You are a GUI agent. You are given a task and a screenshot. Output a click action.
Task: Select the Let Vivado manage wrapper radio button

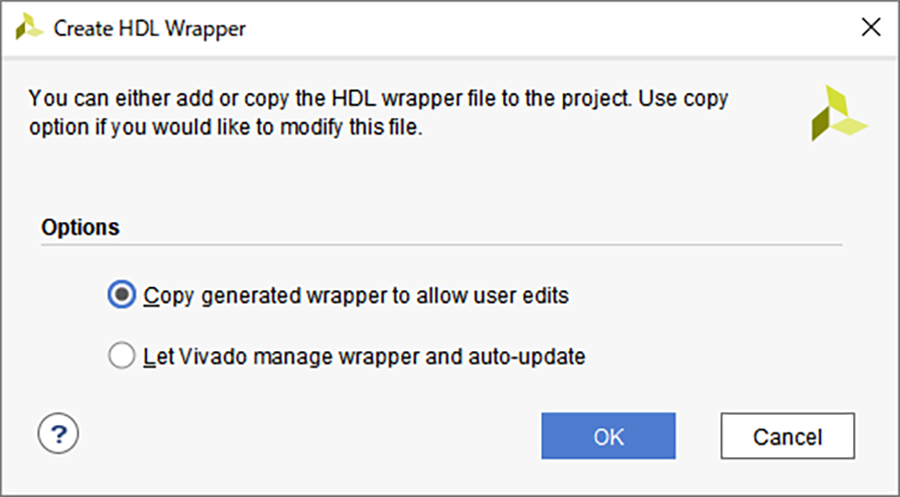[122, 356]
